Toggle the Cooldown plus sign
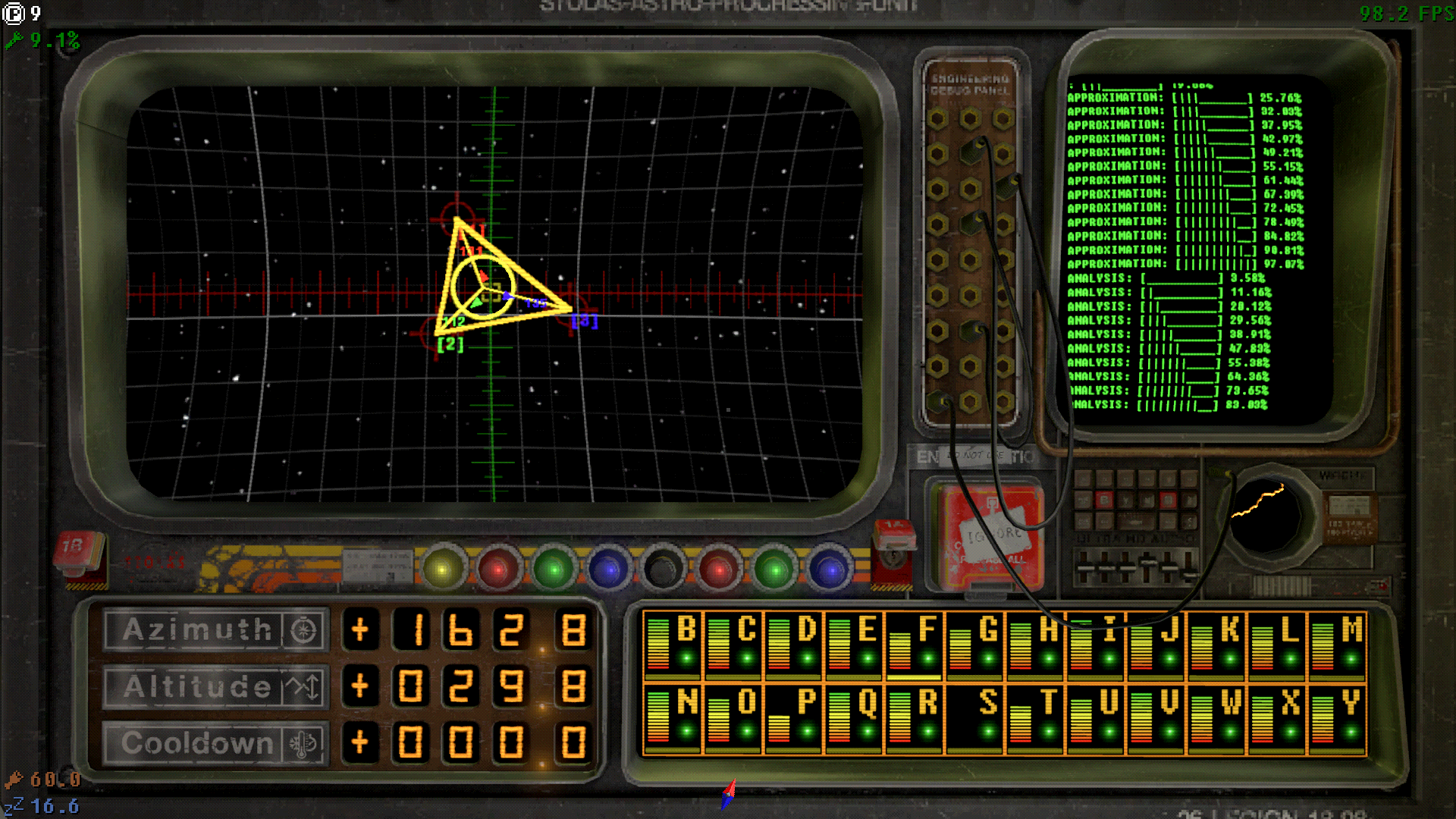The width and height of the screenshot is (1456, 819). pyautogui.click(x=360, y=742)
